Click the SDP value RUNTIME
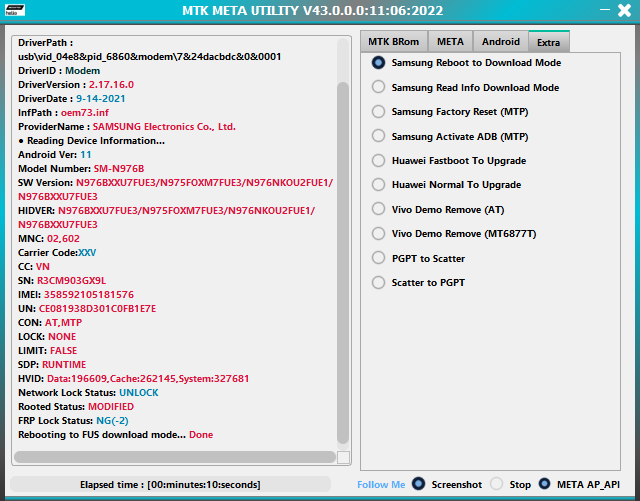The height and width of the screenshot is (501, 640). coord(64,365)
